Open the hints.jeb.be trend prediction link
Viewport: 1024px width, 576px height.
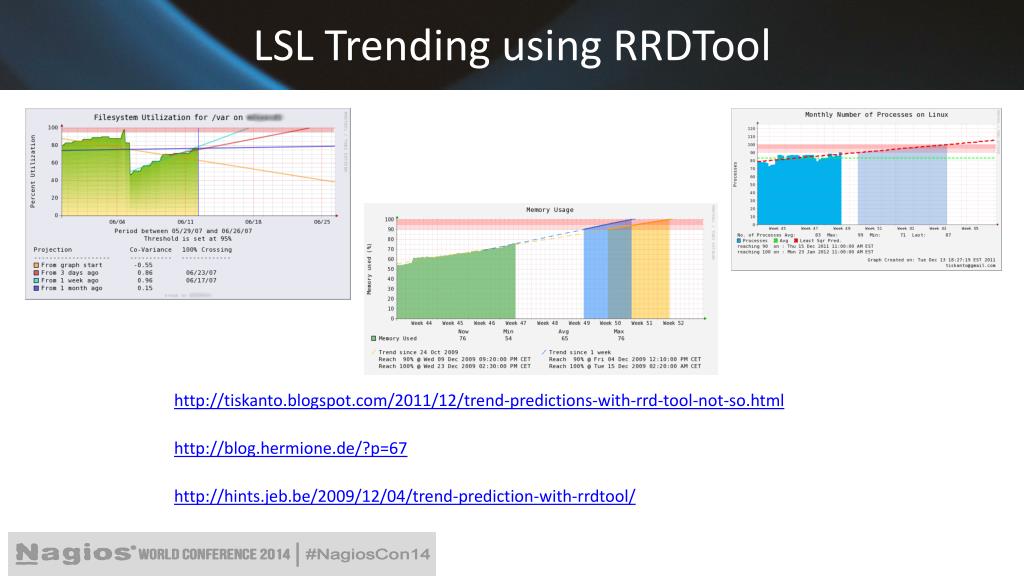pyautogui.click(x=404, y=496)
